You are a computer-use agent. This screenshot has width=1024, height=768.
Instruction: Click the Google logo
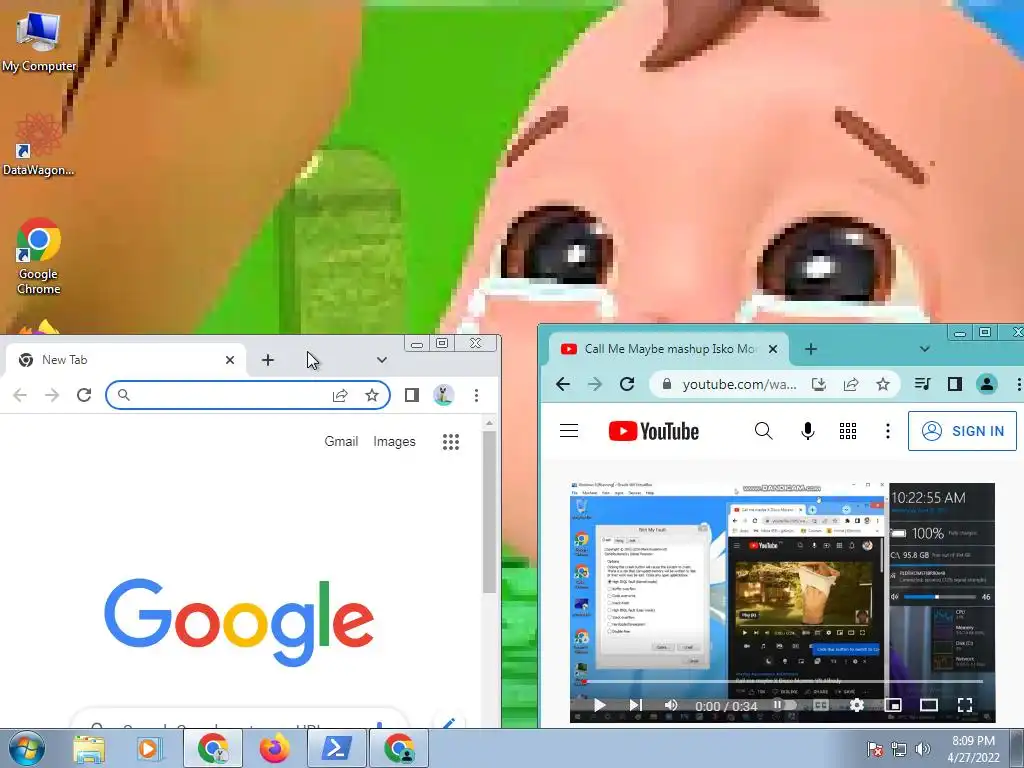coord(239,622)
